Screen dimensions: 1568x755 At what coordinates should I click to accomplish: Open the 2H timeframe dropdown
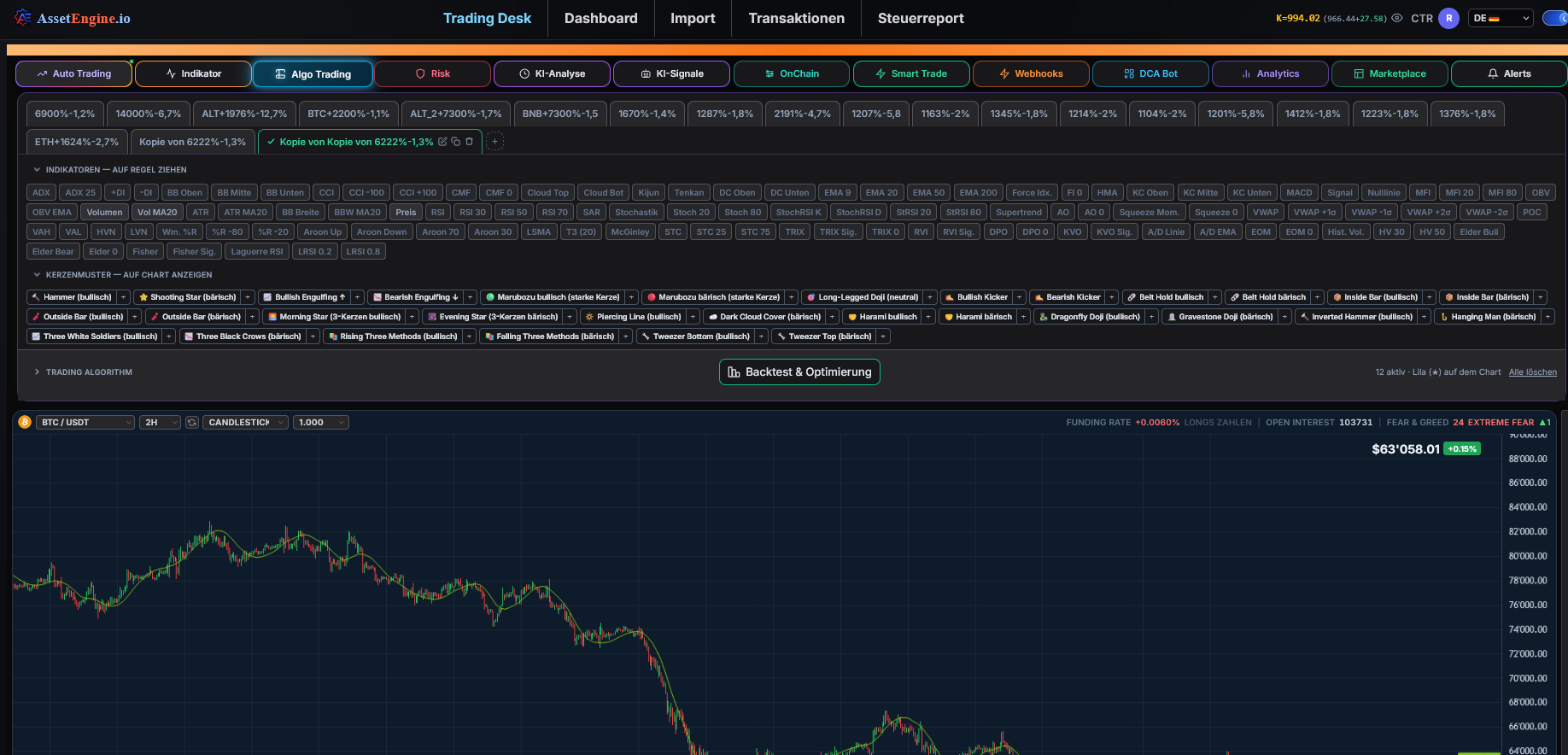click(x=160, y=422)
